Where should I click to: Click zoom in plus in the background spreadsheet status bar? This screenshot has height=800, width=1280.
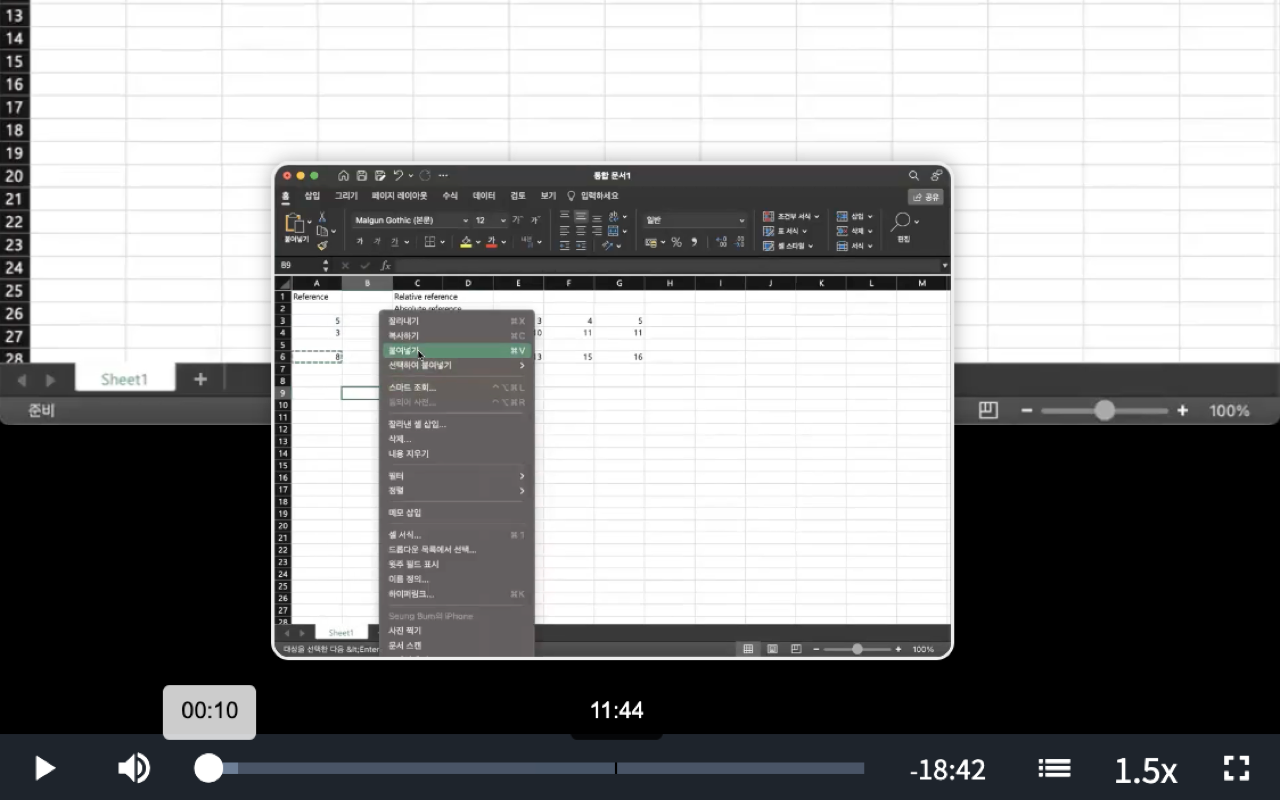[1183, 410]
